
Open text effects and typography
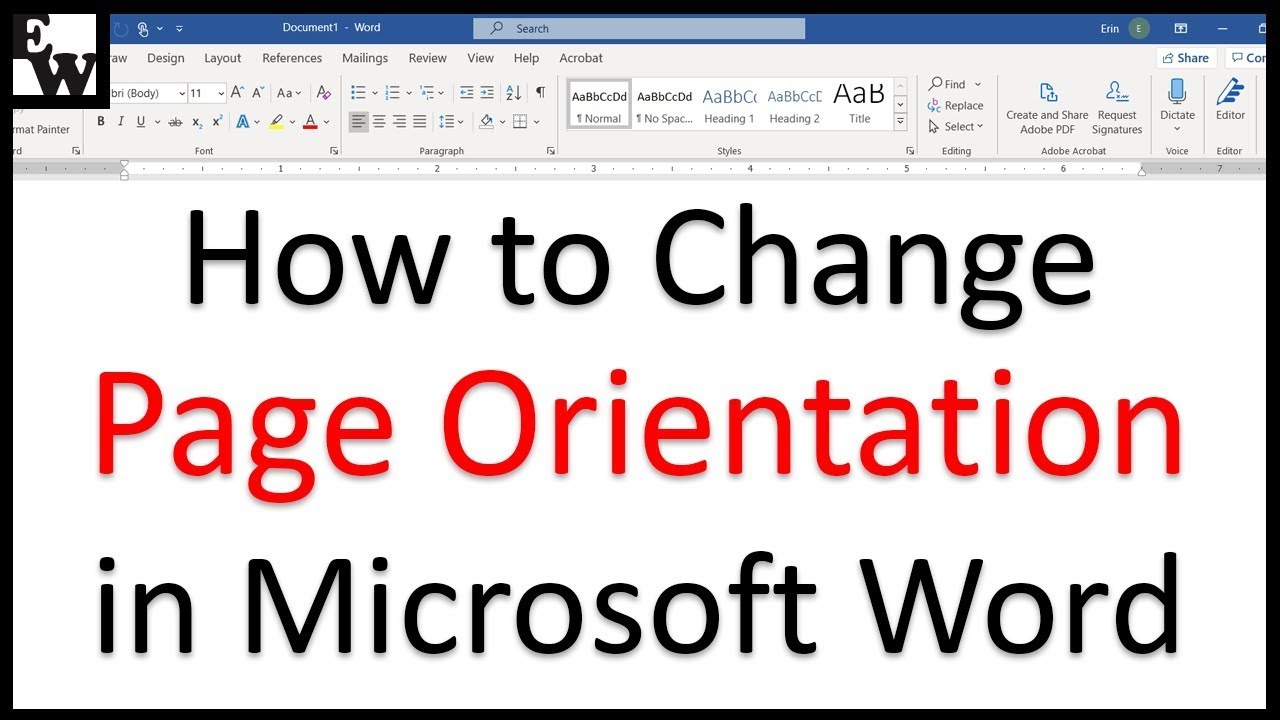point(242,122)
